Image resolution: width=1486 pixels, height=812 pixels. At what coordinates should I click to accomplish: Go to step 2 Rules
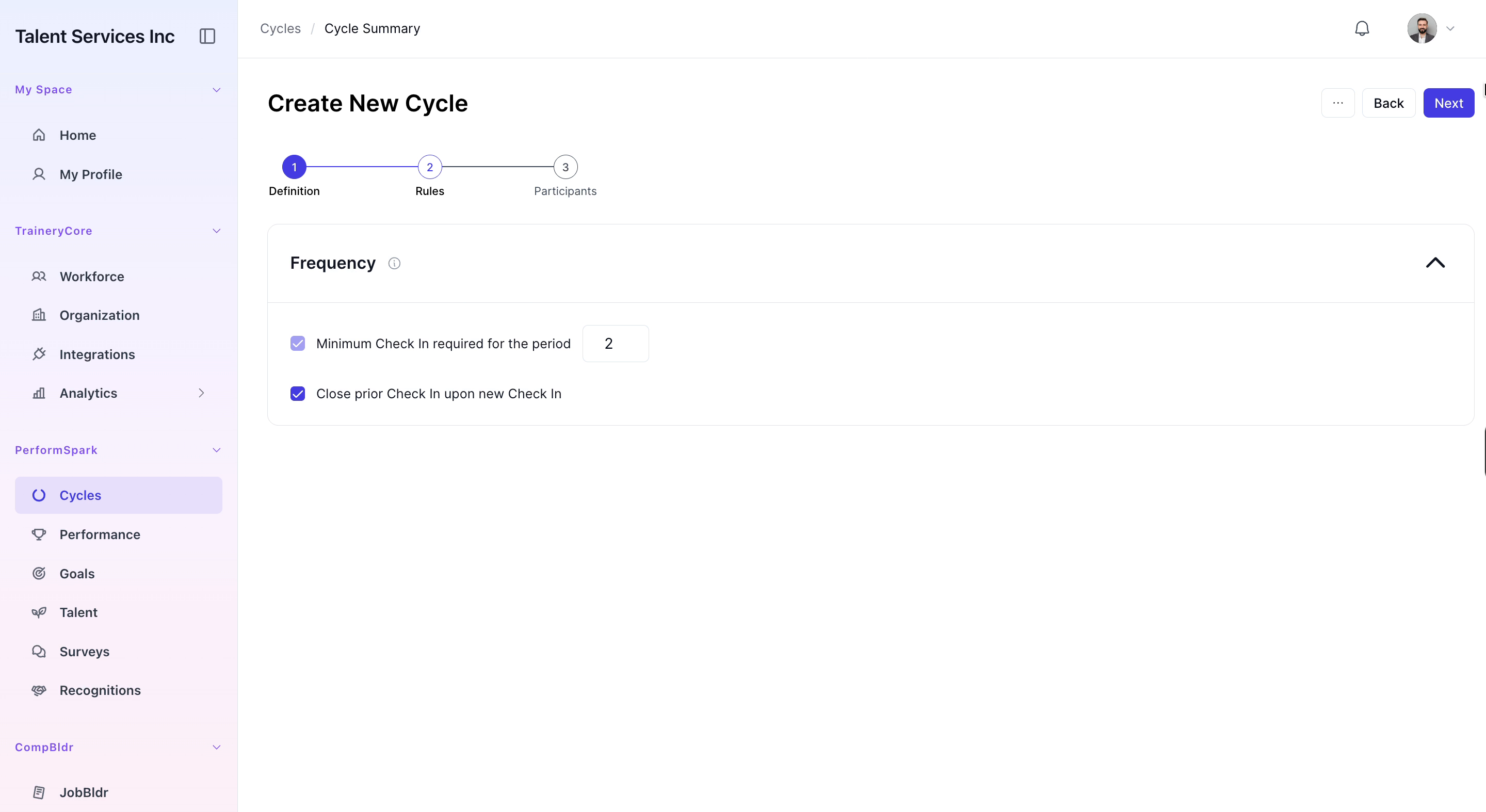click(x=430, y=167)
